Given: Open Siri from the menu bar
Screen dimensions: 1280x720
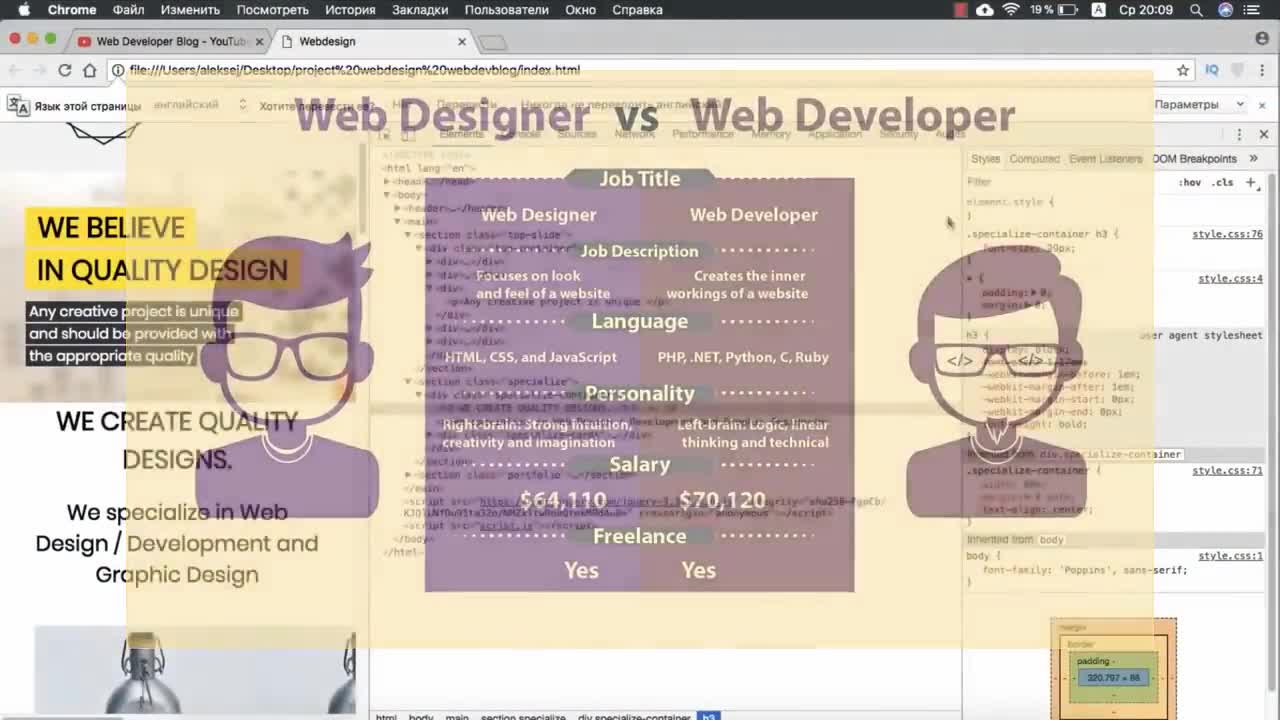Looking at the screenshot, I should click(1225, 10).
